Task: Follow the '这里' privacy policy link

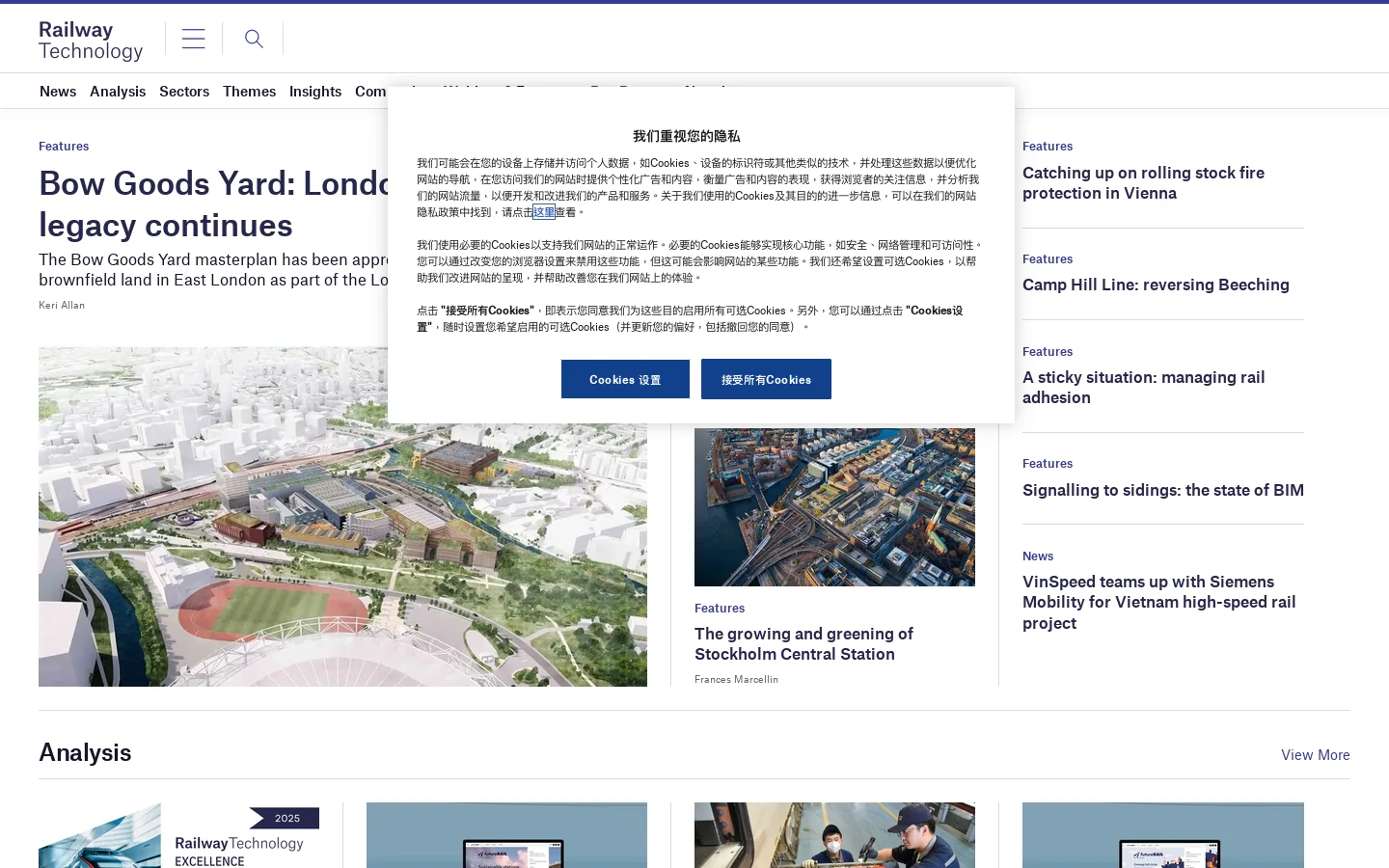Action: 544,212
